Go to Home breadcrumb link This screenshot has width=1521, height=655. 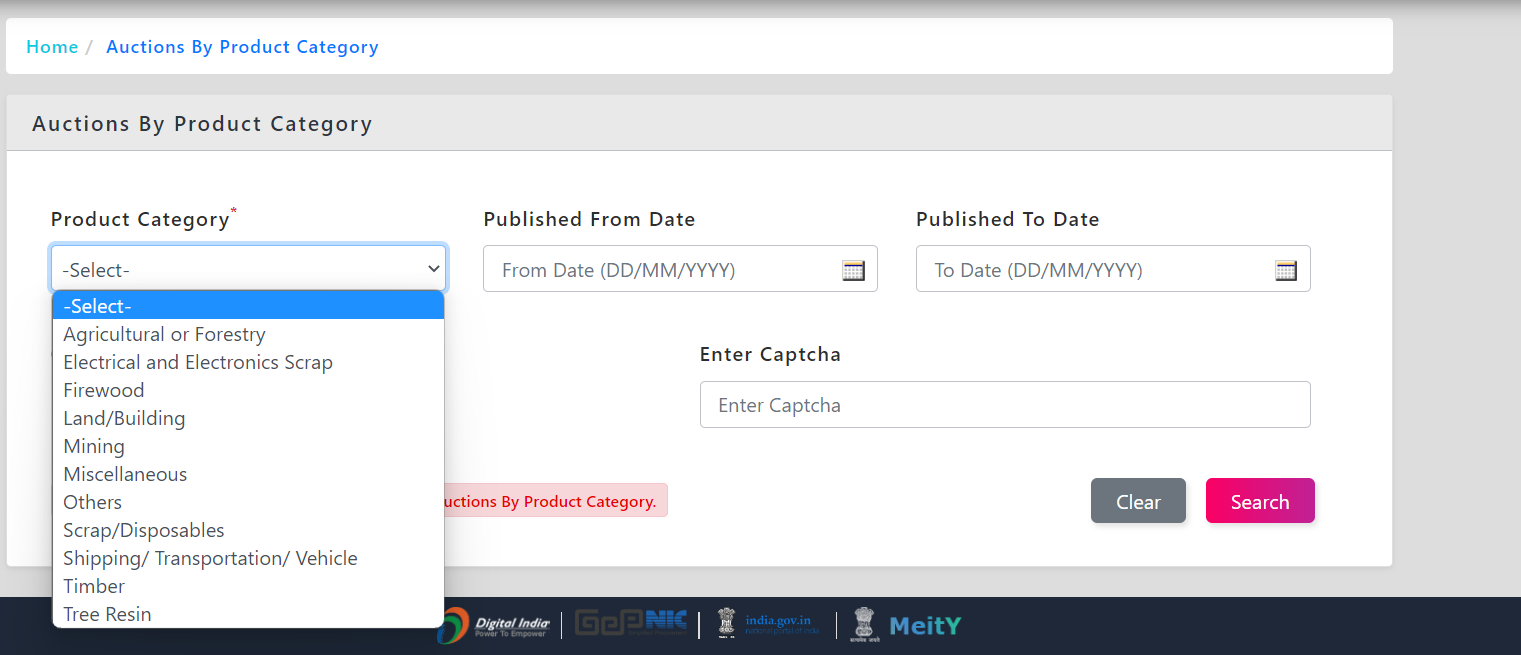52,47
